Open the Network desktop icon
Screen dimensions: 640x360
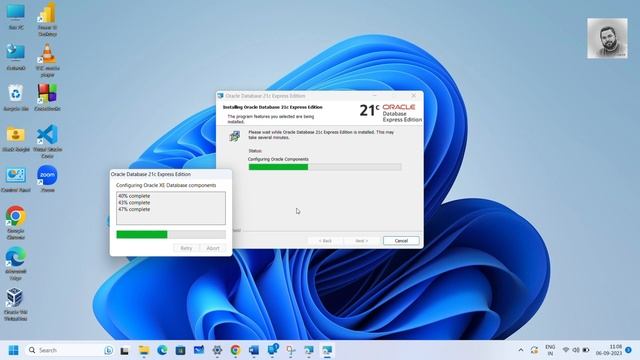click(16, 57)
